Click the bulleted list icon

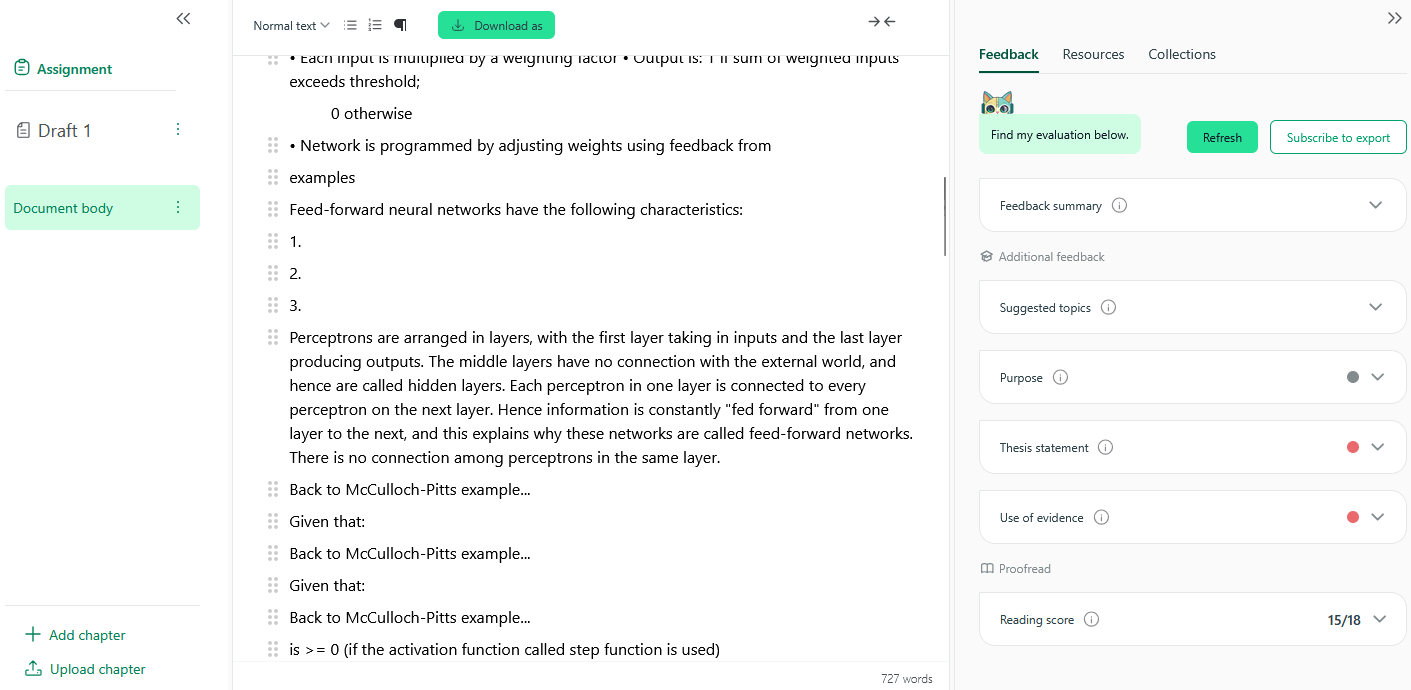coord(350,25)
